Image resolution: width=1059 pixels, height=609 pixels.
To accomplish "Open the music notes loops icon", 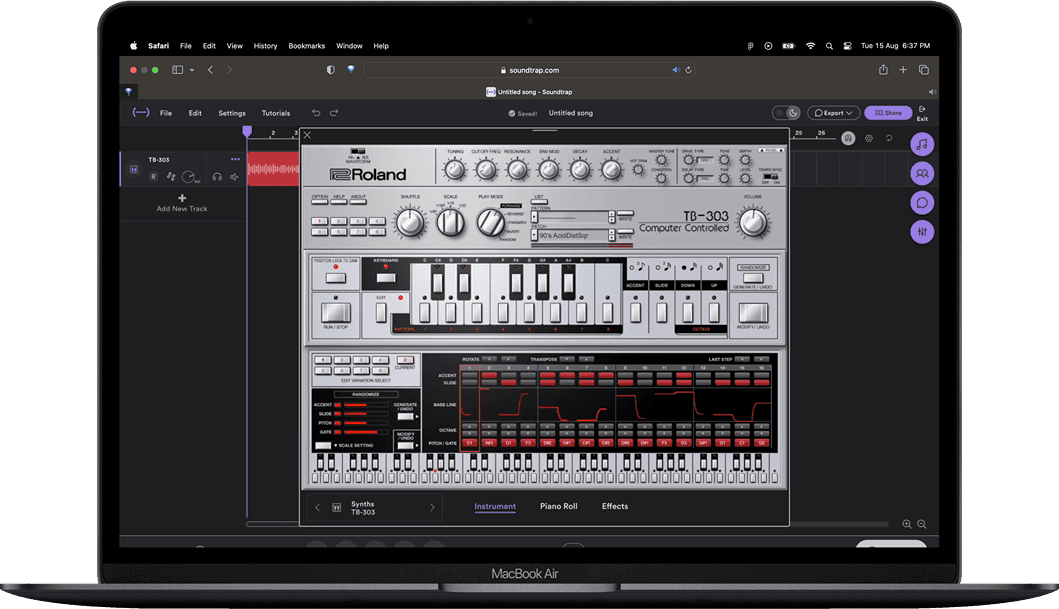I will tap(922, 144).
